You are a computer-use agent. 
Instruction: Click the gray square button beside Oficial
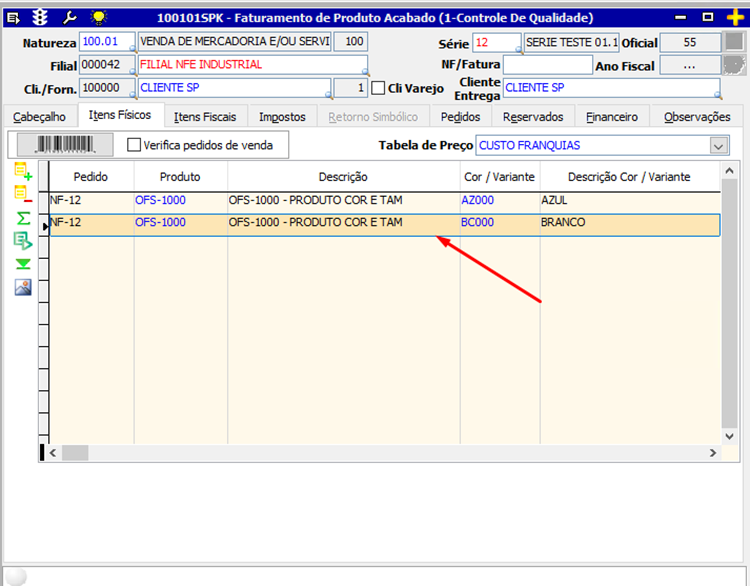tap(734, 42)
